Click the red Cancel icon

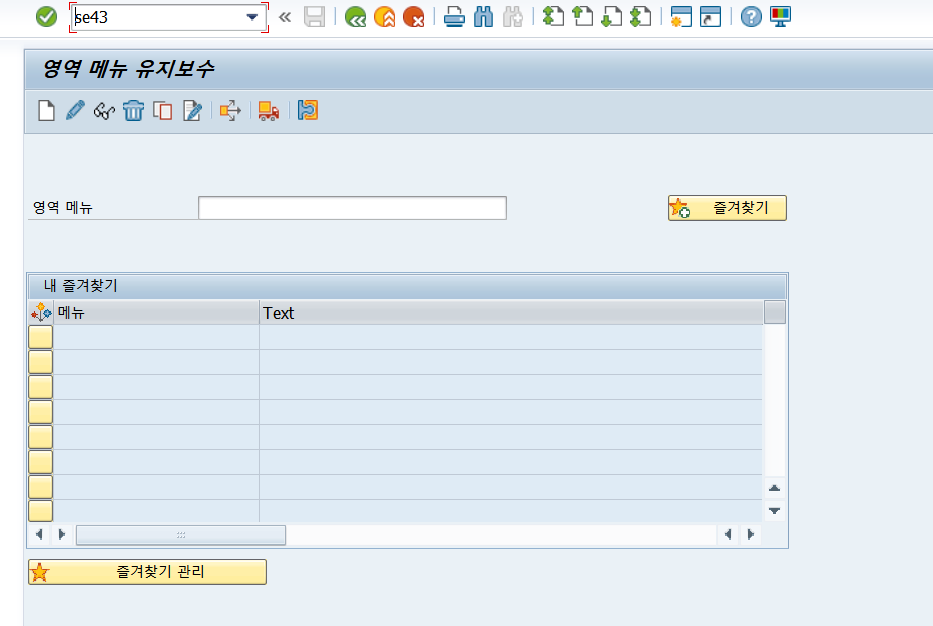point(414,17)
